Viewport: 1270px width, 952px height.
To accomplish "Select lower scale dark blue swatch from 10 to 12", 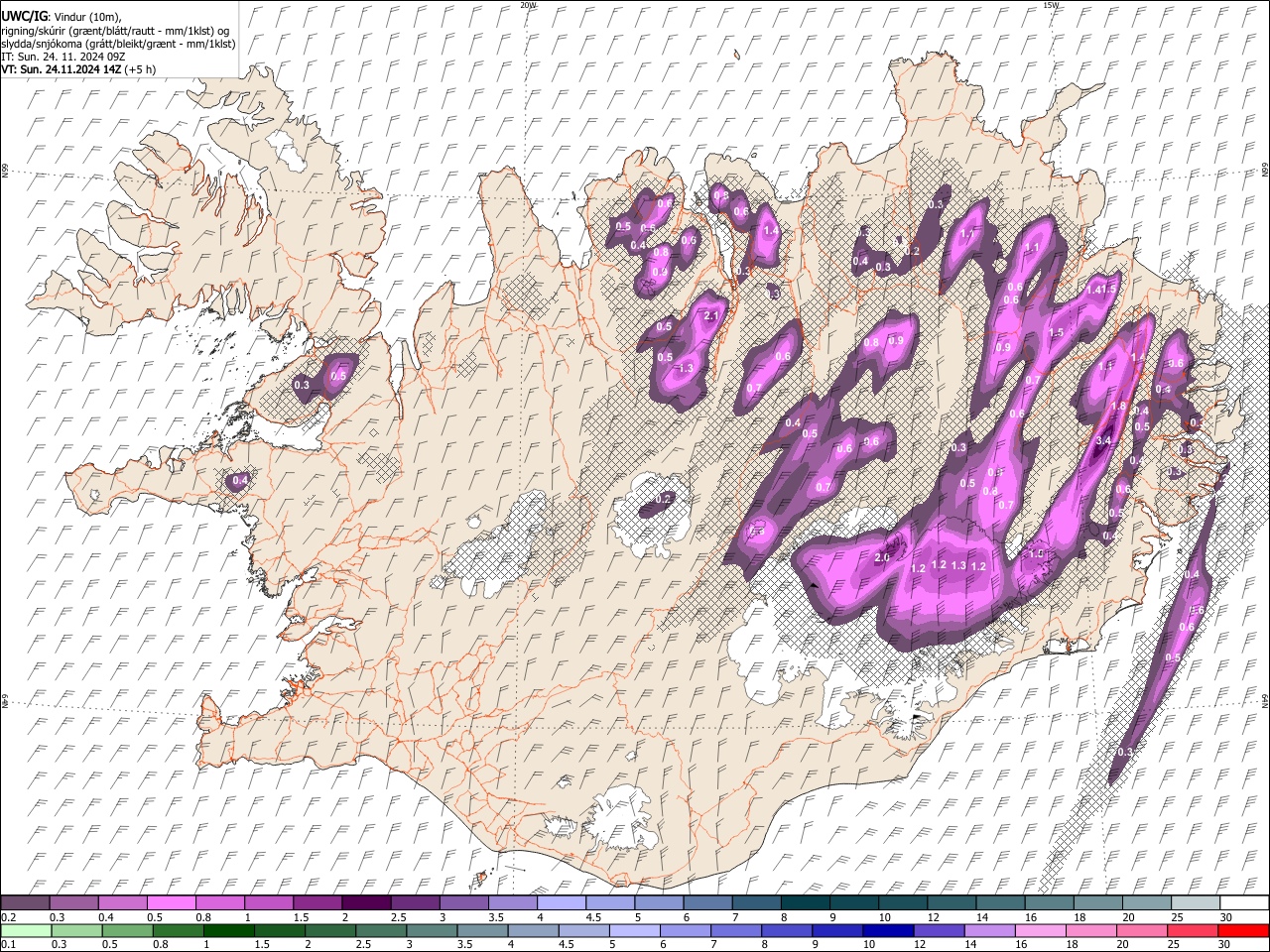I will (888, 930).
